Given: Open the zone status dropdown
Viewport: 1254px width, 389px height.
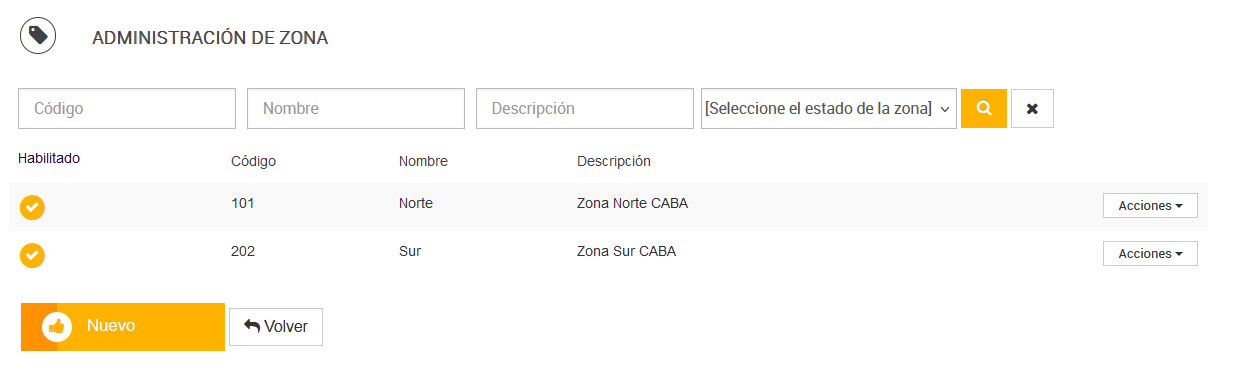Looking at the screenshot, I should (x=829, y=108).
